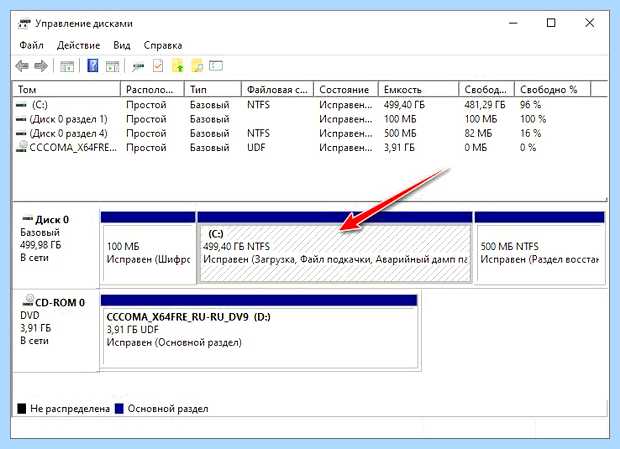This screenshot has height=449, width=620.
Task: Select the 100 МБ partition block on Диск 0
Action: tap(148, 248)
